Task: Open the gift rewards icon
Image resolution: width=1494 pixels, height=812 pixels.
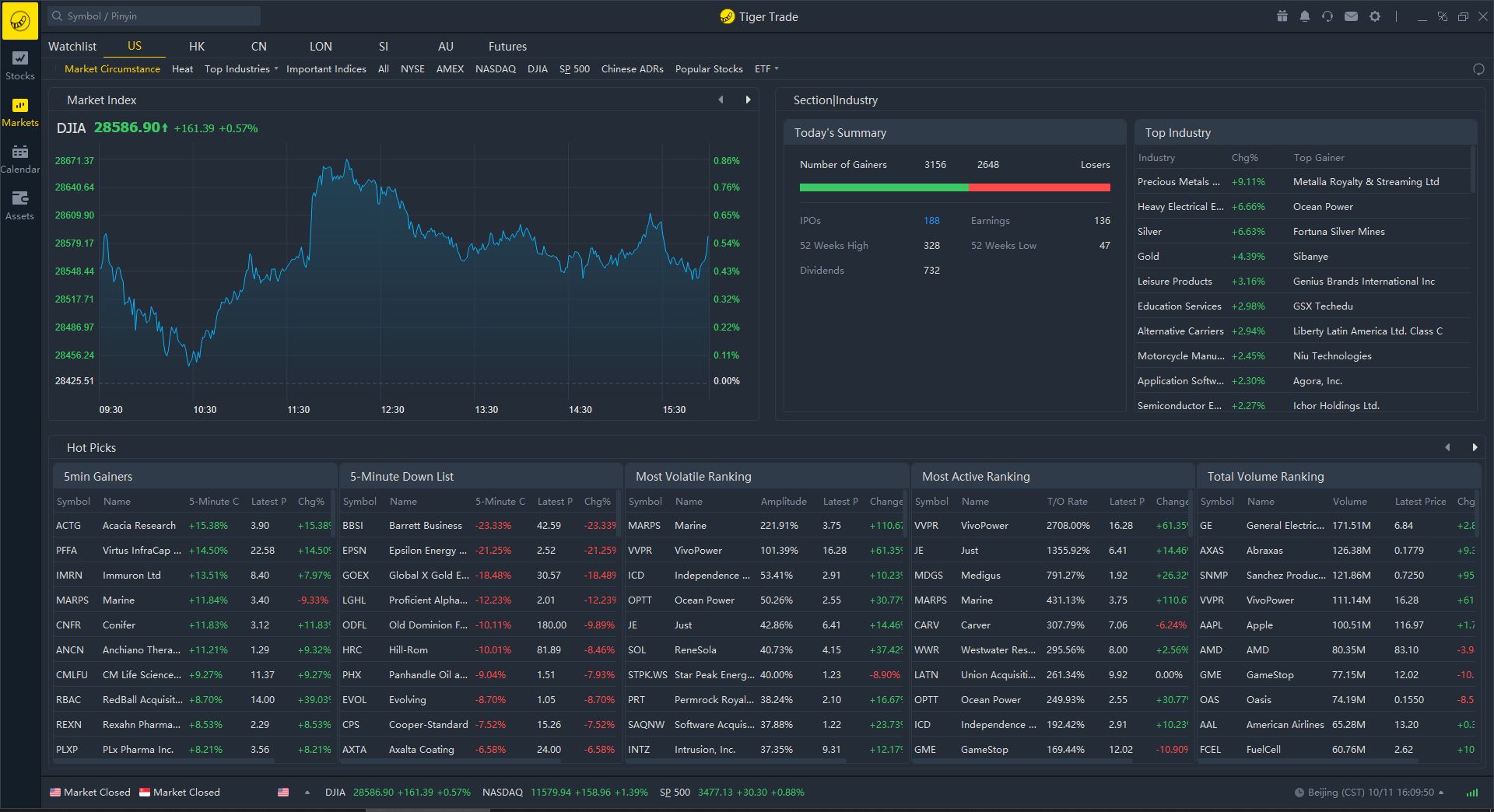Action: pyautogui.click(x=1282, y=16)
